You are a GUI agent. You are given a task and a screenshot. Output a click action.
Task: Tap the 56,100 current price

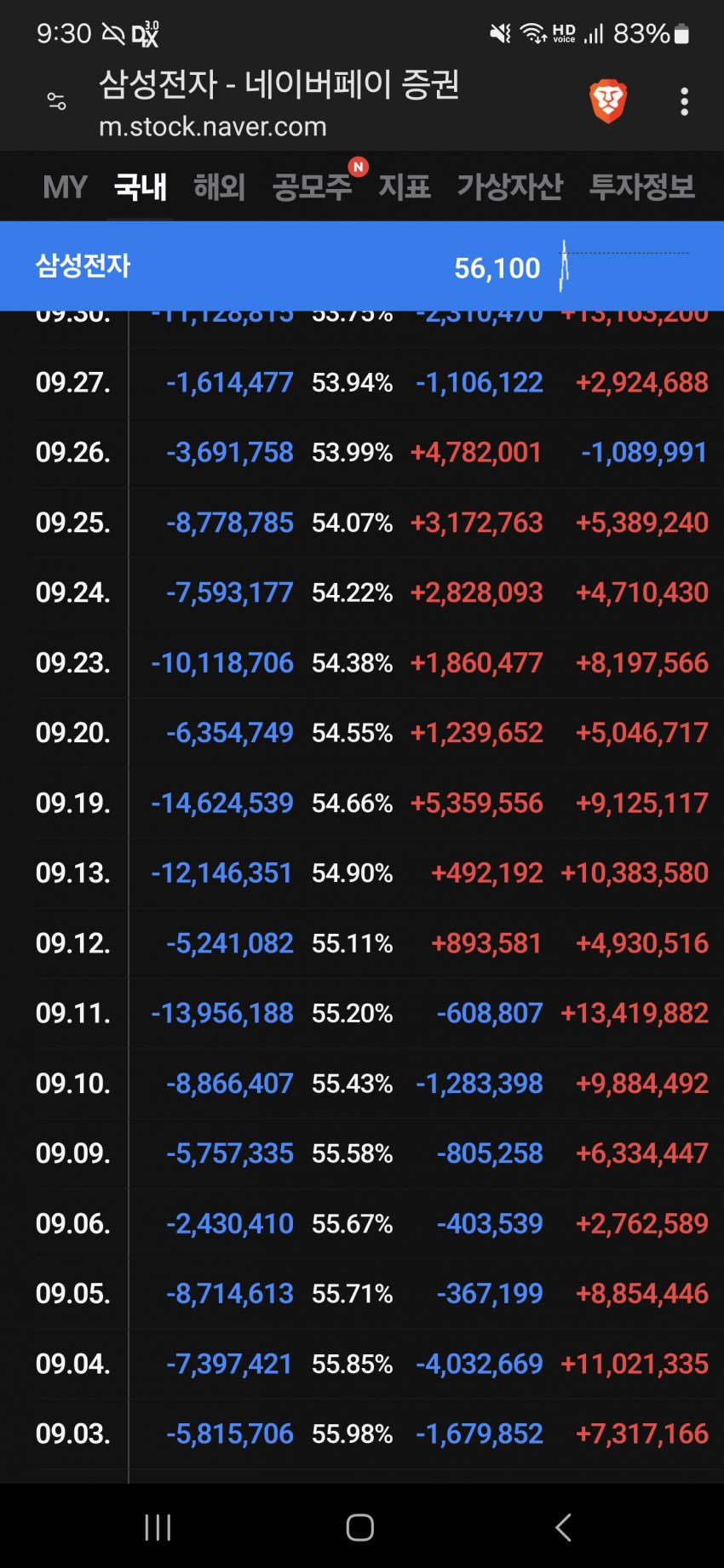tap(497, 268)
